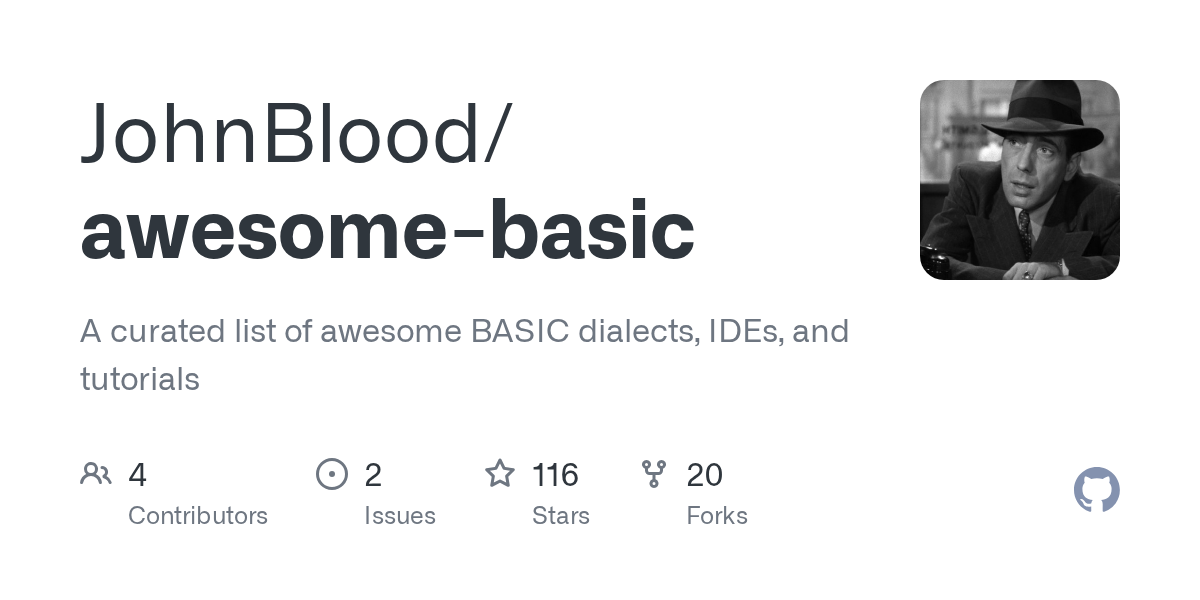Click the word "tutorials" in the description
Screen dimensions: 1200x600
140,379
